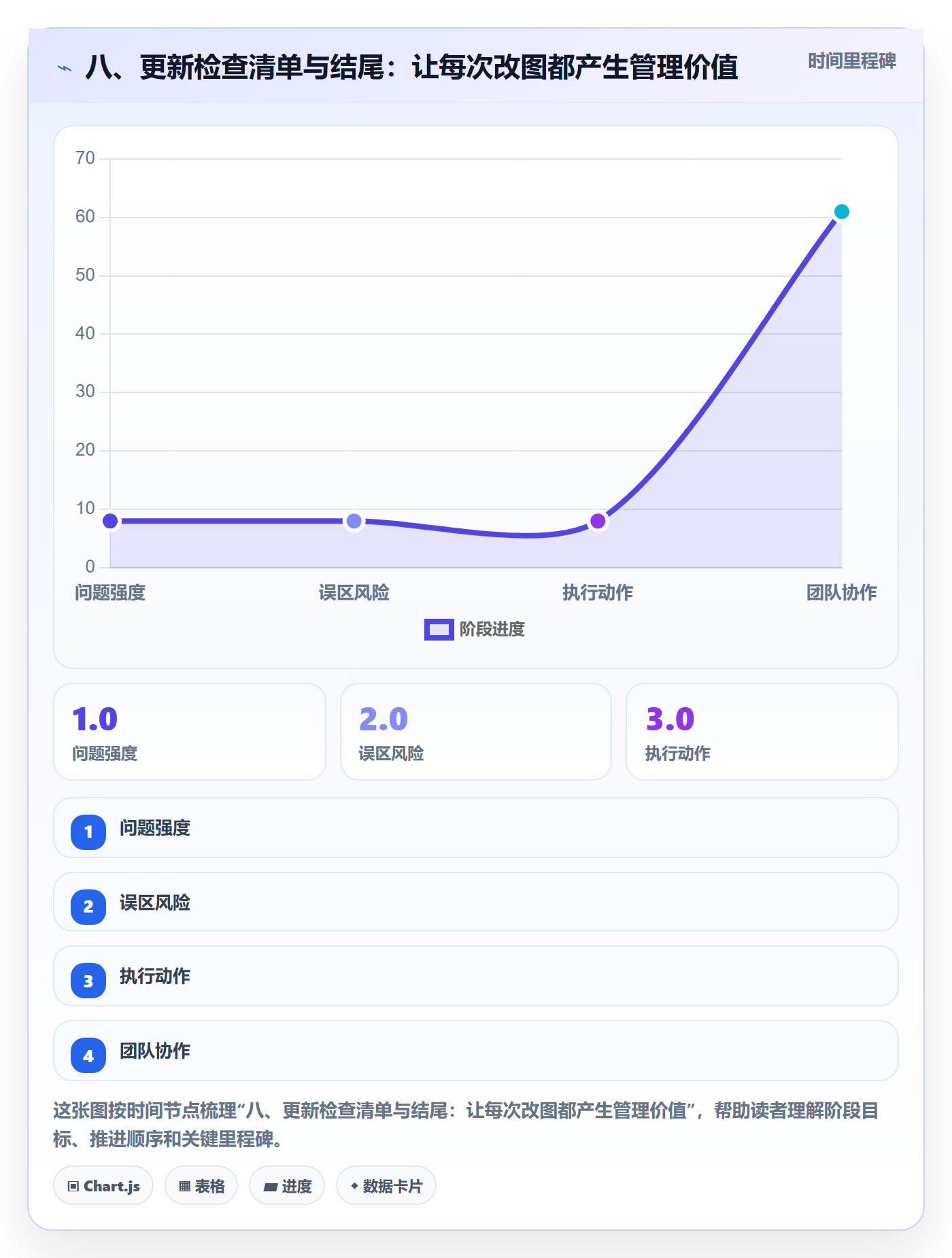Click the number 3 badge icon

click(88, 981)
